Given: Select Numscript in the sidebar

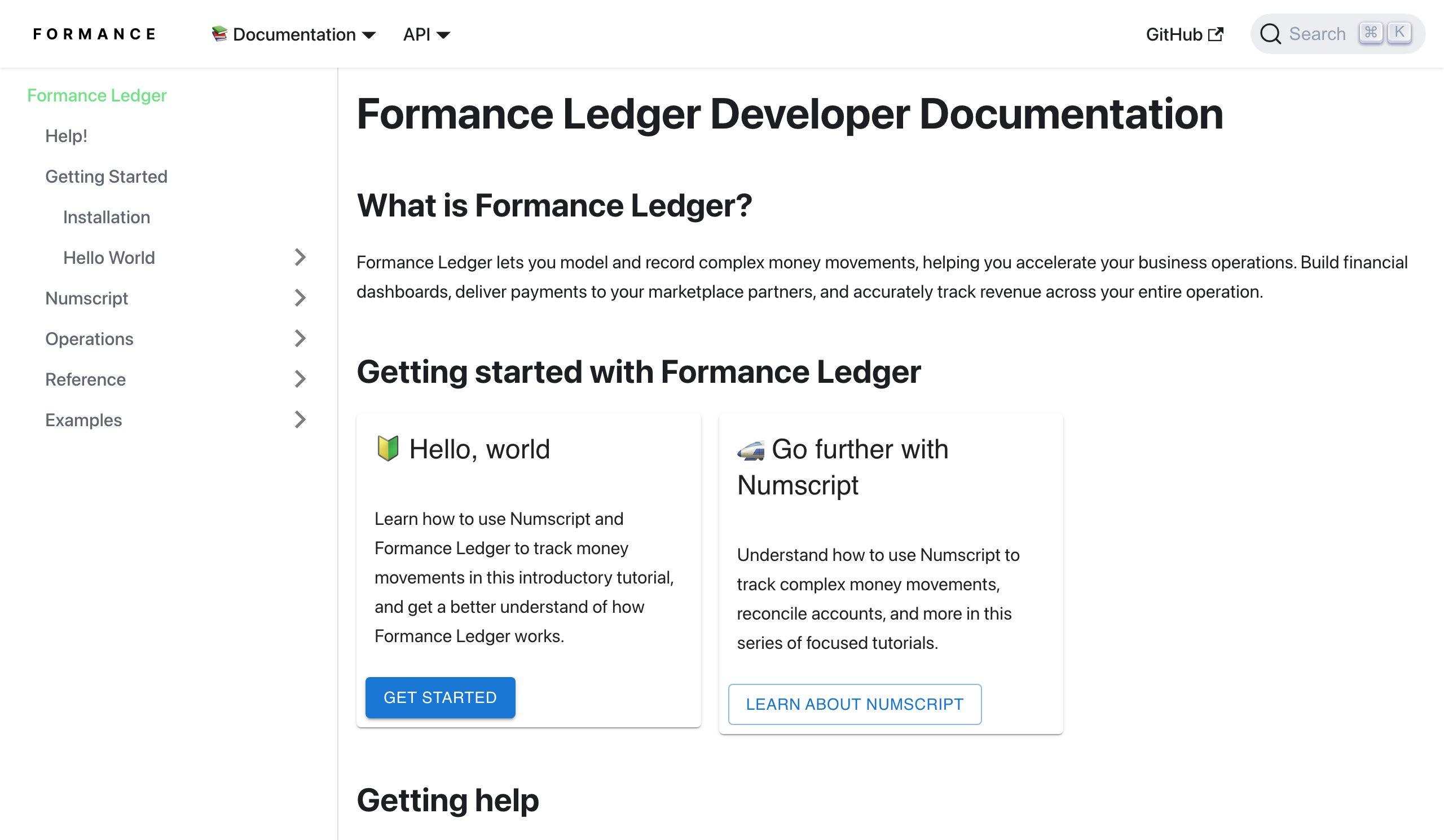Looking at the screenshot, I should point(86,298).
